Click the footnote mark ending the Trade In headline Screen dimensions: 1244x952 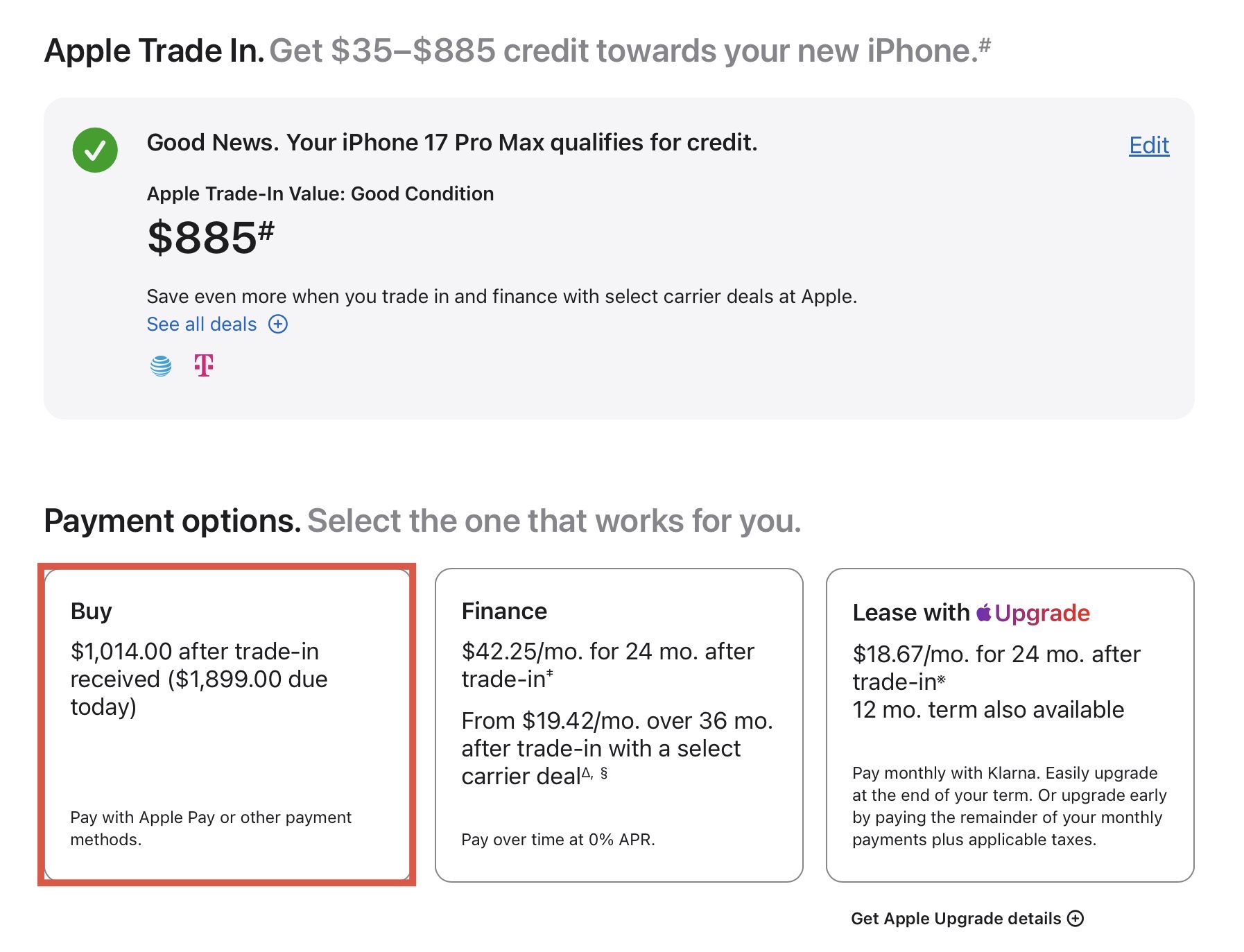[985, 46]
